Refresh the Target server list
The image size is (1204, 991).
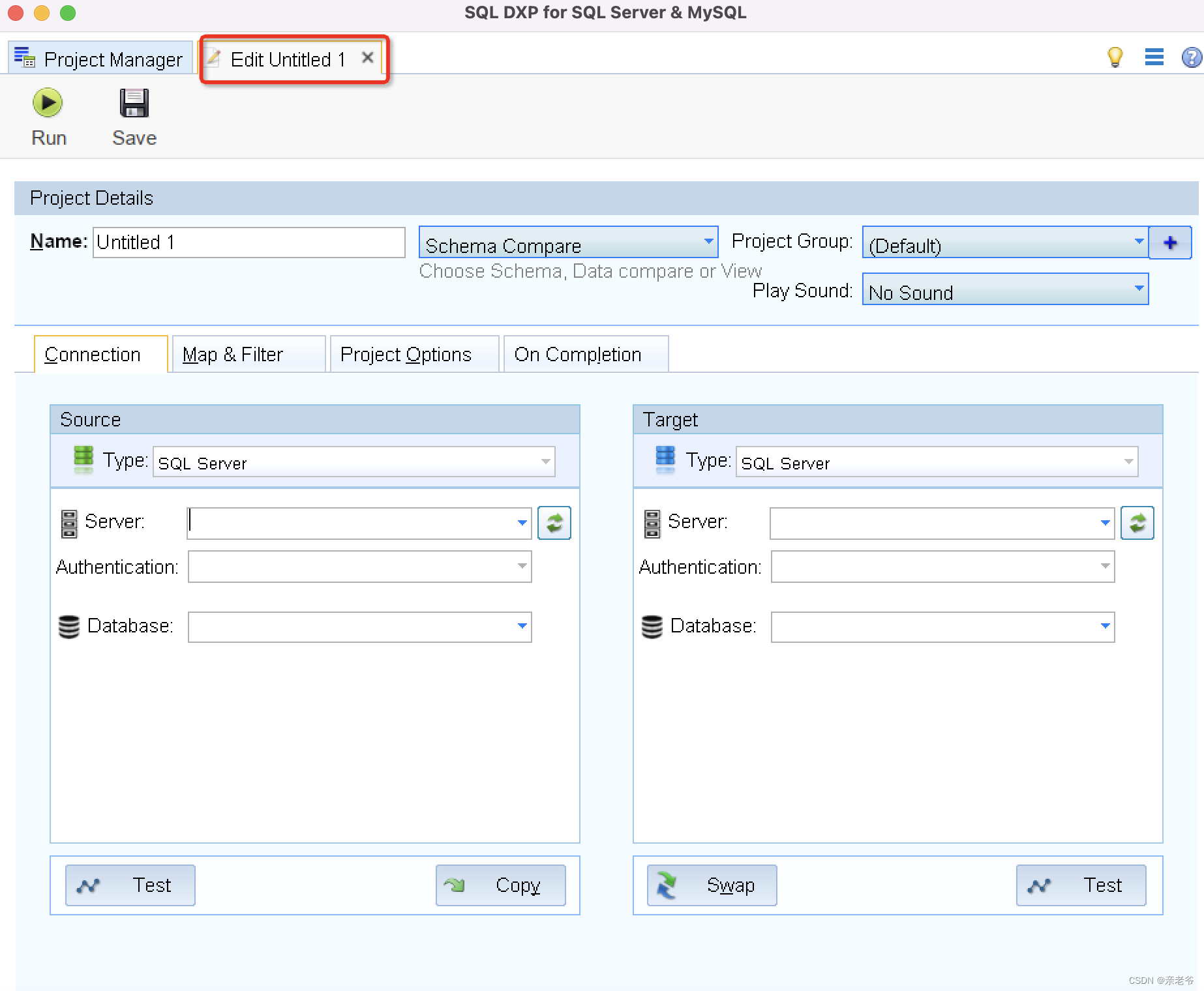coord(1137,523)
